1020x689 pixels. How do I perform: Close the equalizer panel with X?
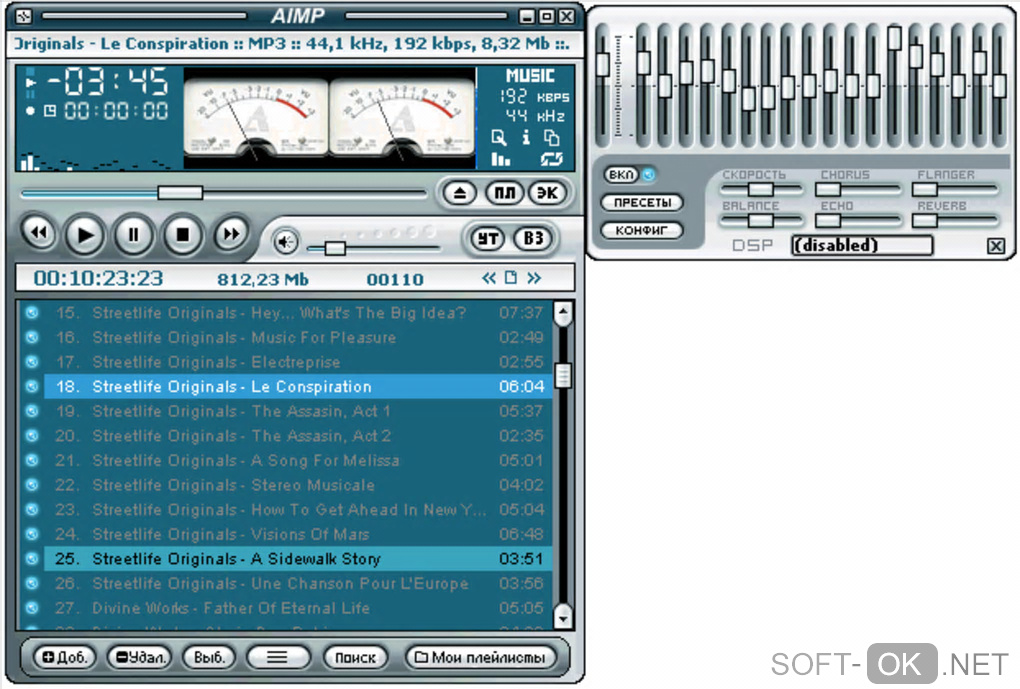[x=996, y=246]
